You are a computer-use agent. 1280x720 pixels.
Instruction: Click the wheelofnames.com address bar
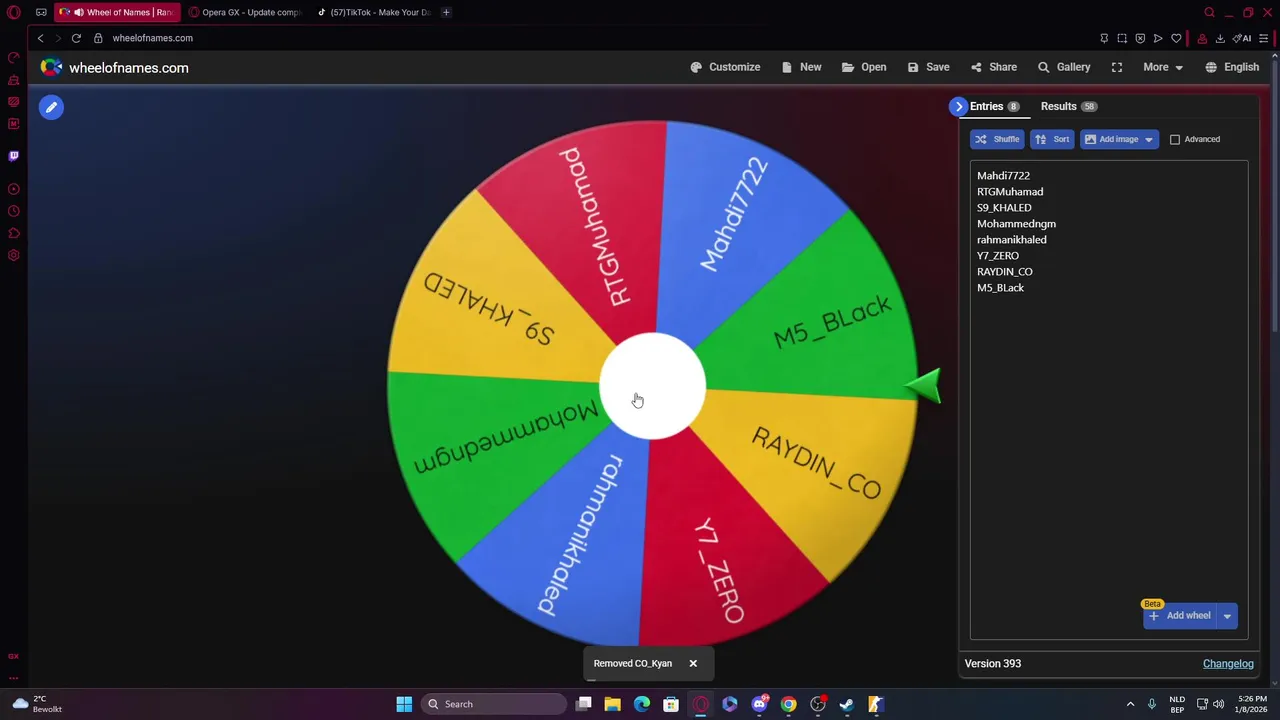152,38
